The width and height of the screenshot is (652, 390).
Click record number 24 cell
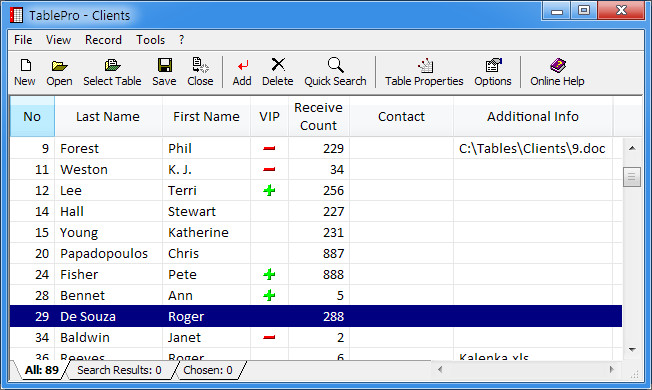click(x=32, y=274)
